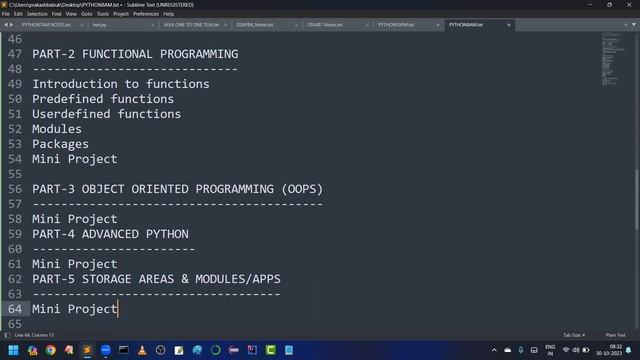Click the Predefined functions line
Image resolution: width=640 pixels, height=360 pixels.
103,99
